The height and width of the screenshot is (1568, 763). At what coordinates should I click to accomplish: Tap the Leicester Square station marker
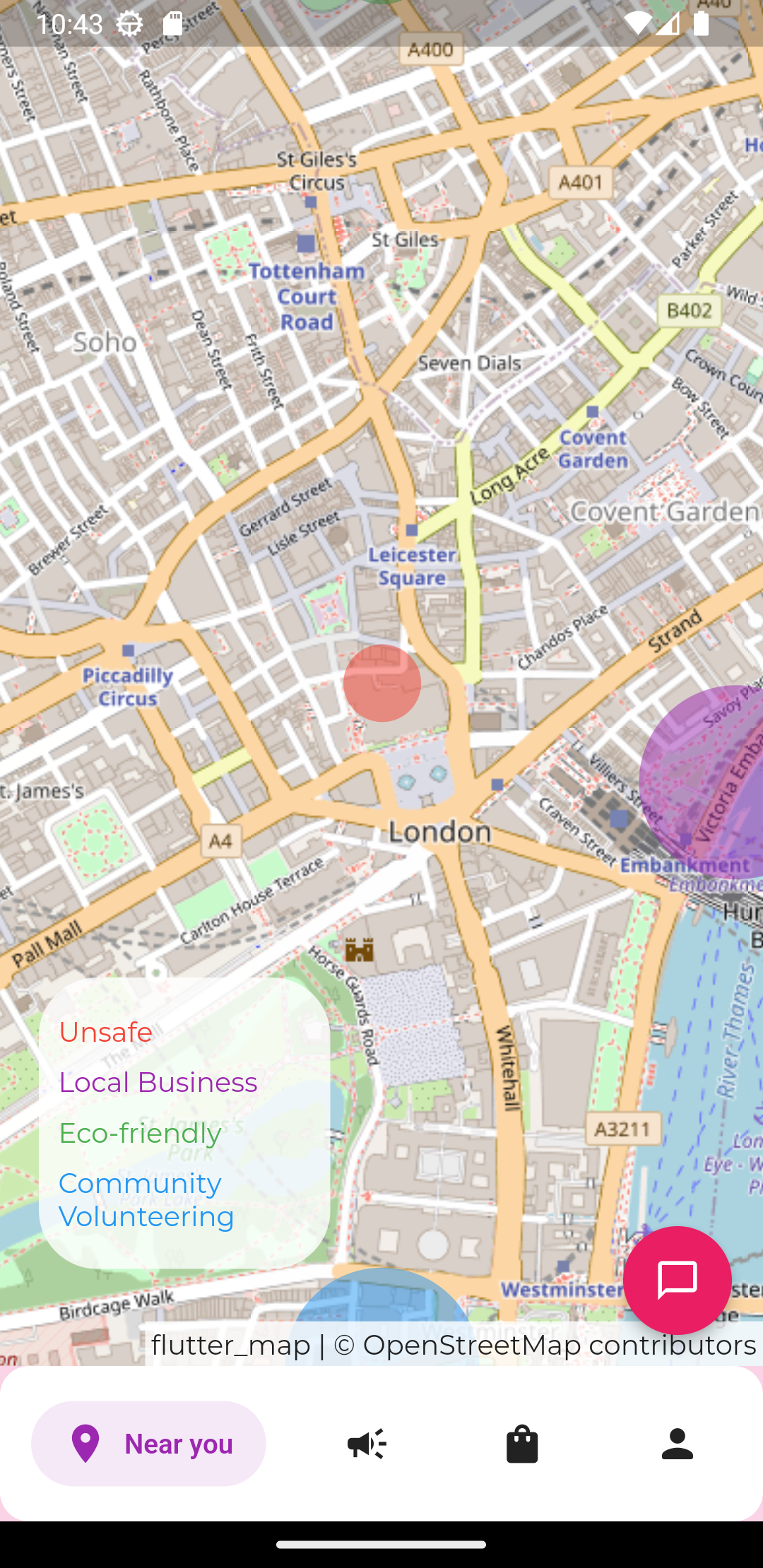point(412,530)
